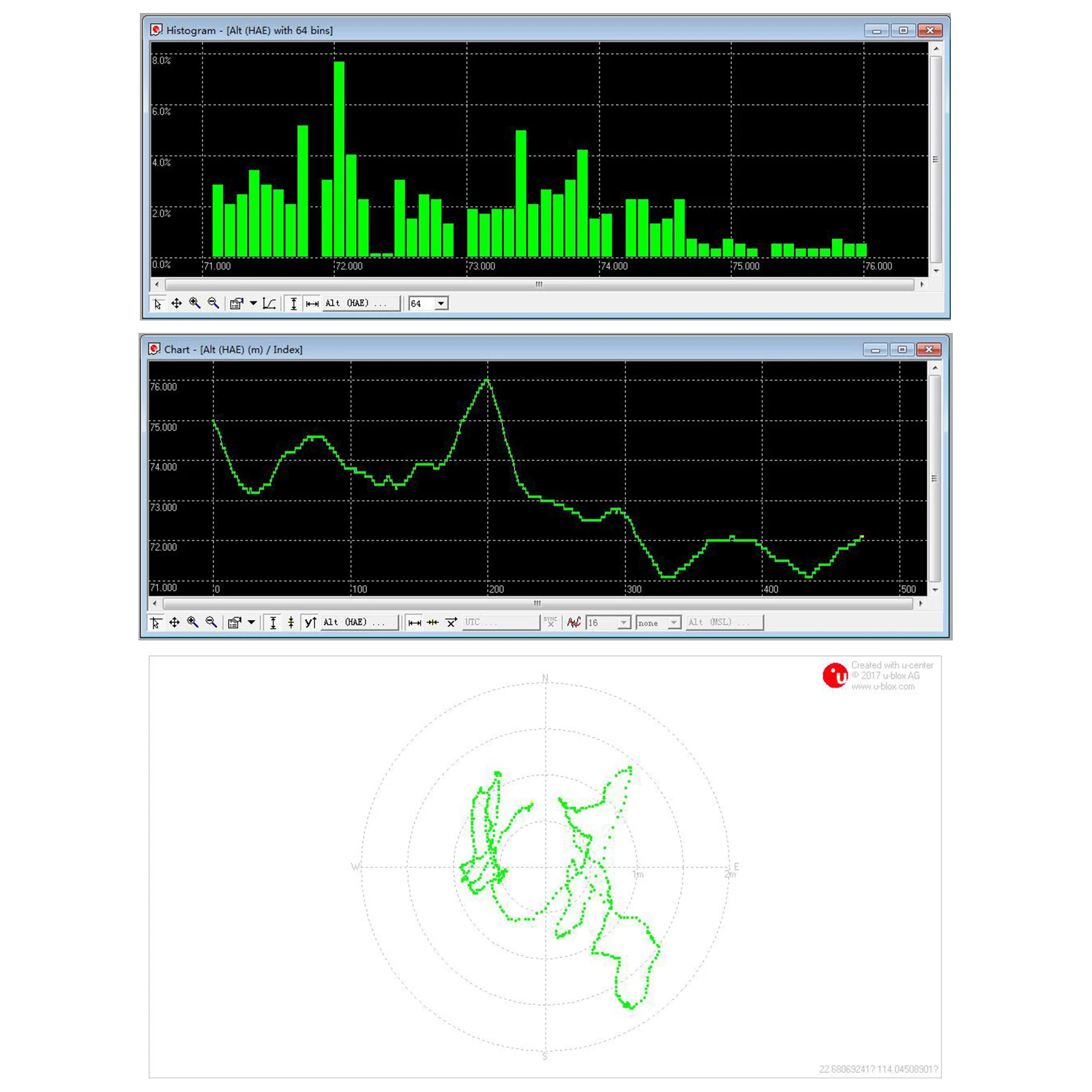Click Chart vertical scrollbar down arrow
The image size is (1092, 1092).
(934, 590)
